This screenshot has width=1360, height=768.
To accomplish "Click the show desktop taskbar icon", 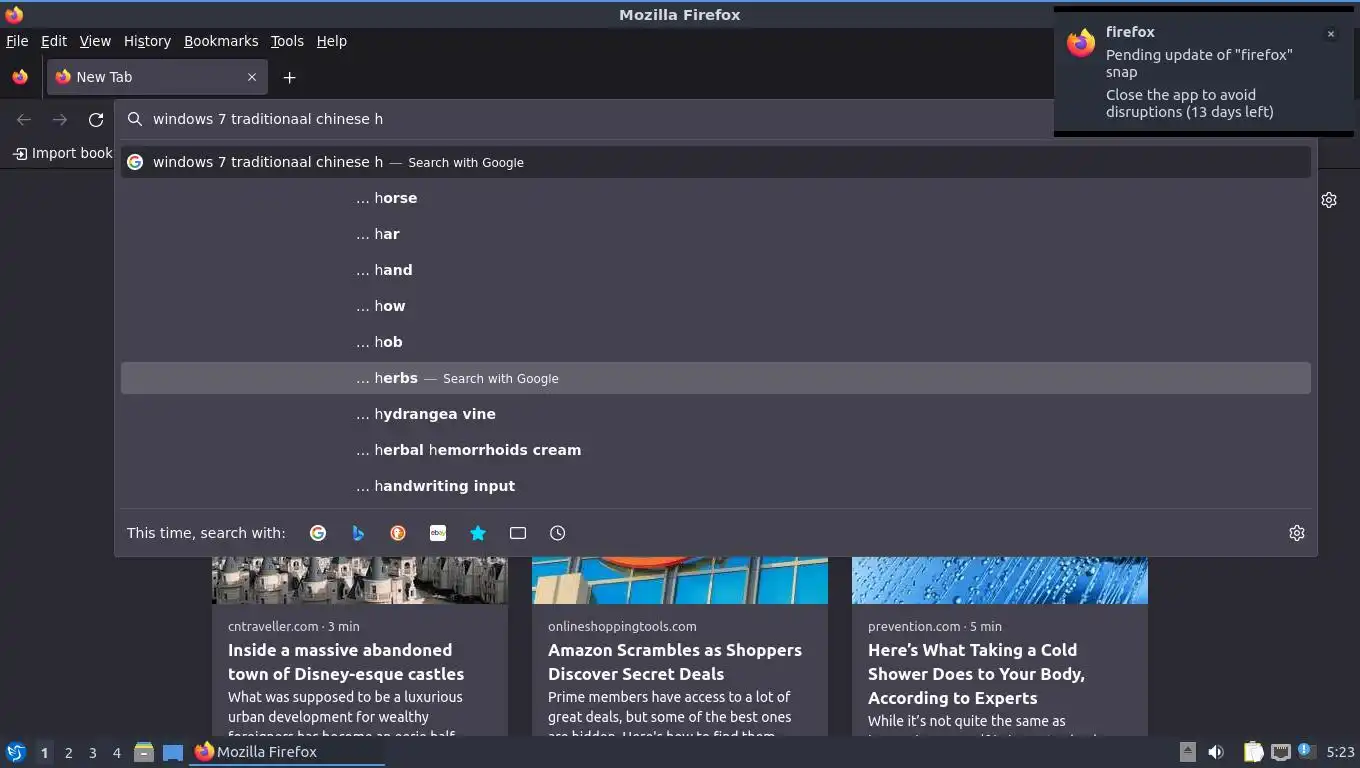I will pos(173,752).
